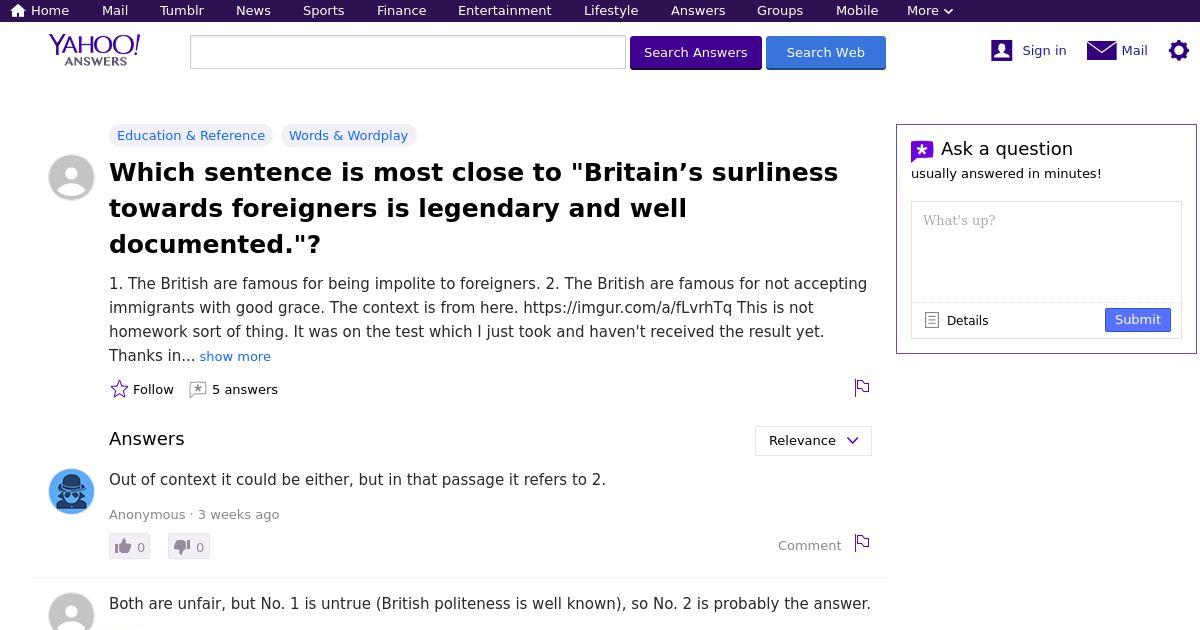
Task: Open the Finance menu item
Action: [x=401, y=10]
